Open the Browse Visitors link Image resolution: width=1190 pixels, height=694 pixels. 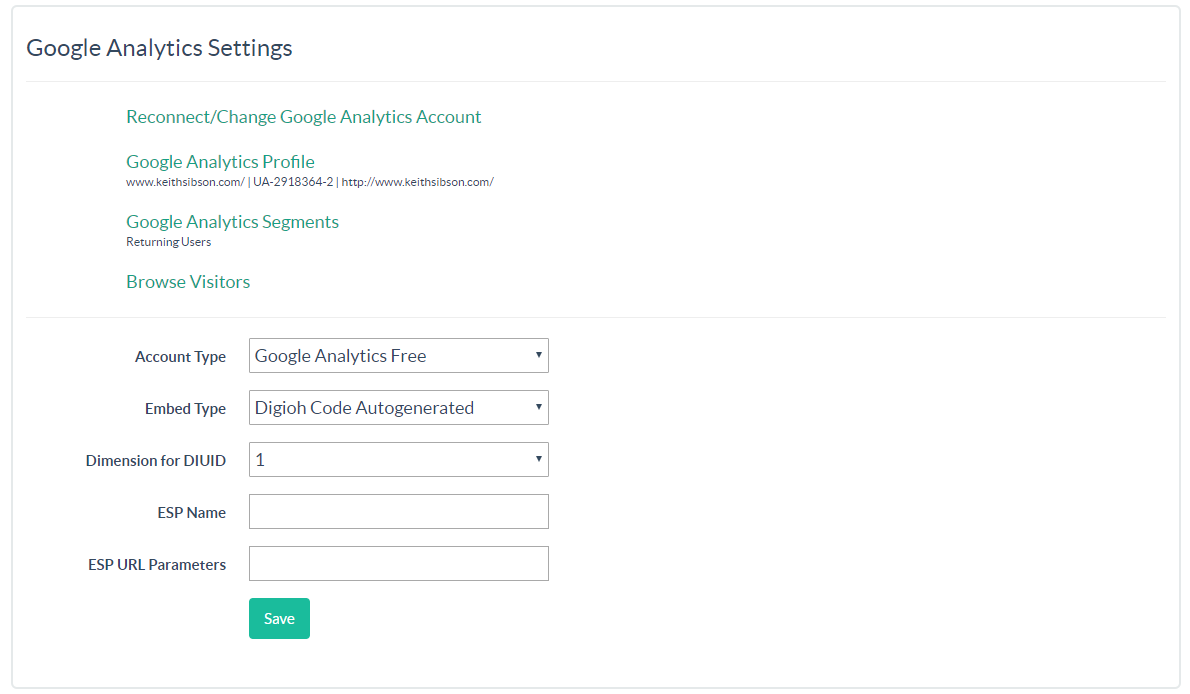coord(188,282)
